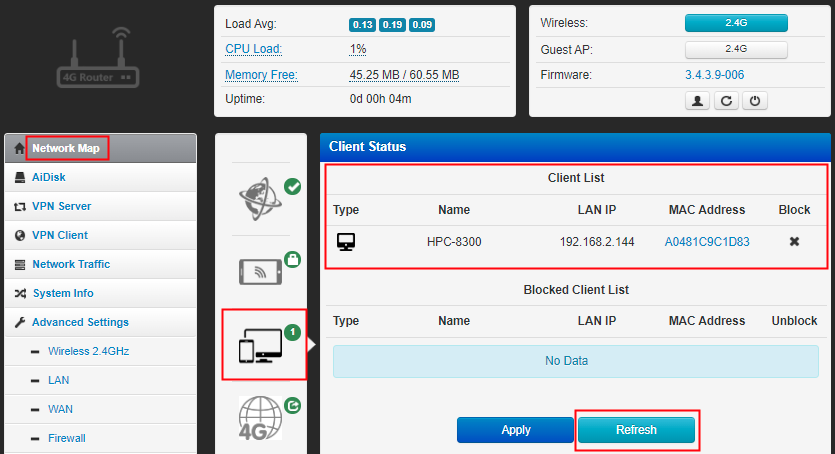Image resolution: width=835 pixels, height=454 pixels.
Task: Open the Network Map menu item
Action: point(66,148)
